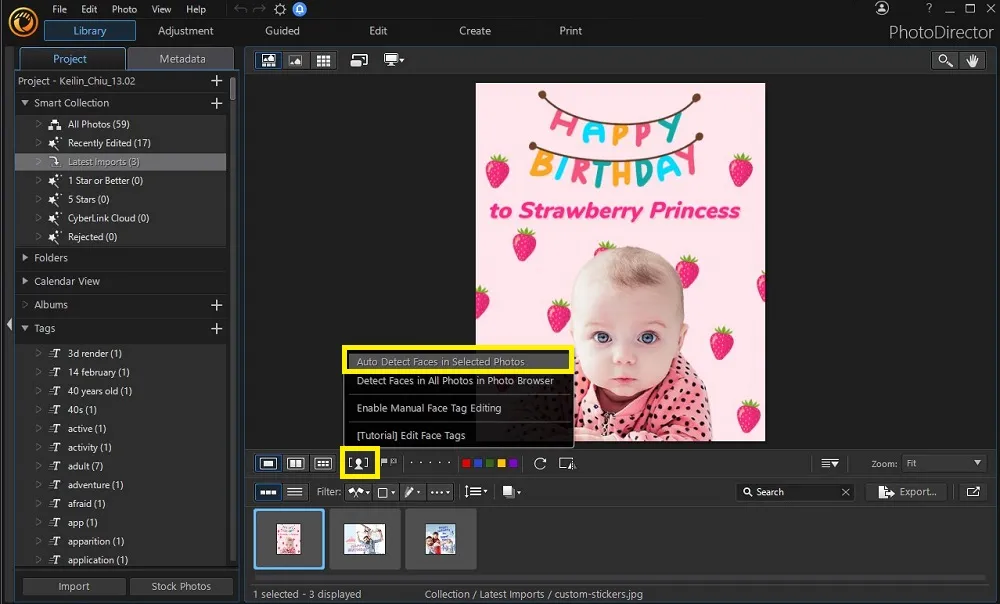Expand the Folders section
Viewport: 1000px width, 604px height.
[x=46, y=258]
